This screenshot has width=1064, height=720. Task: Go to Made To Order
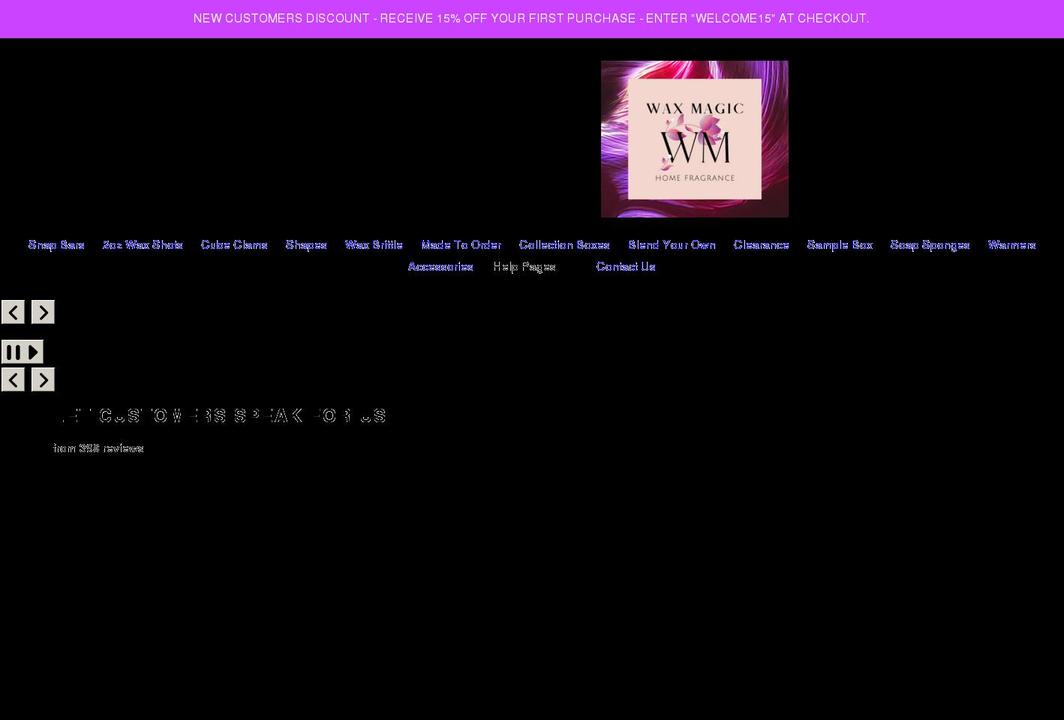click(460, 244)
